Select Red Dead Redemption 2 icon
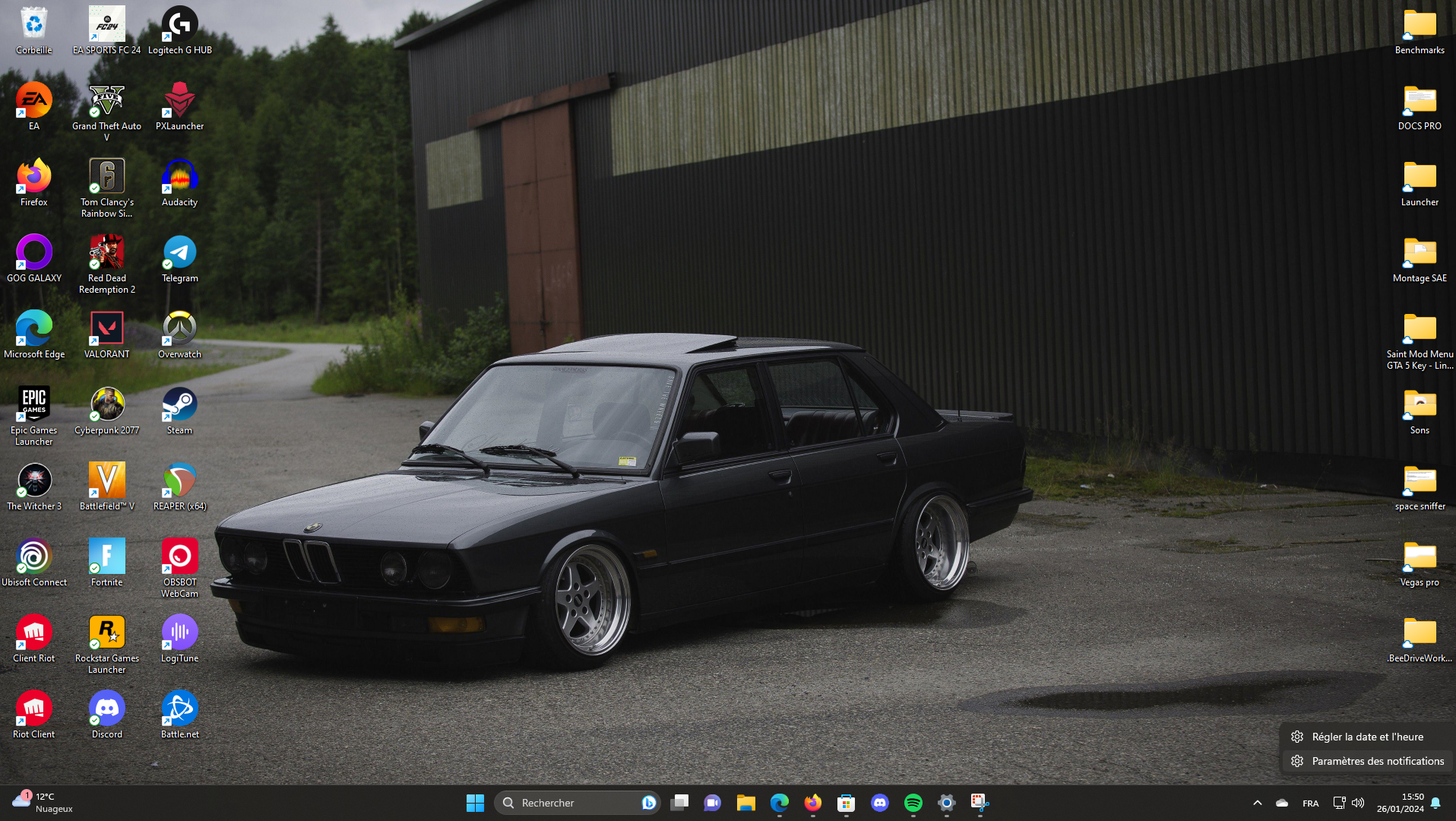Viewport: 1456px width, 821px height. click(106, 264)
